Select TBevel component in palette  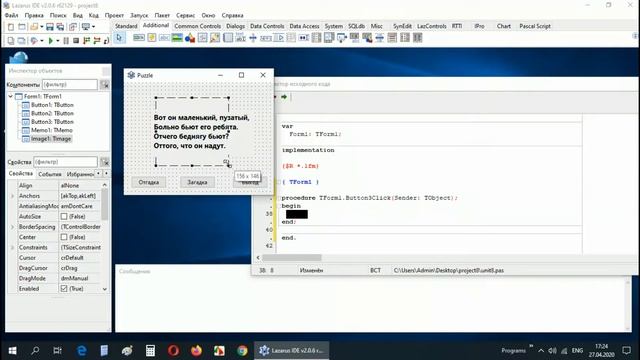pos(202,38)
